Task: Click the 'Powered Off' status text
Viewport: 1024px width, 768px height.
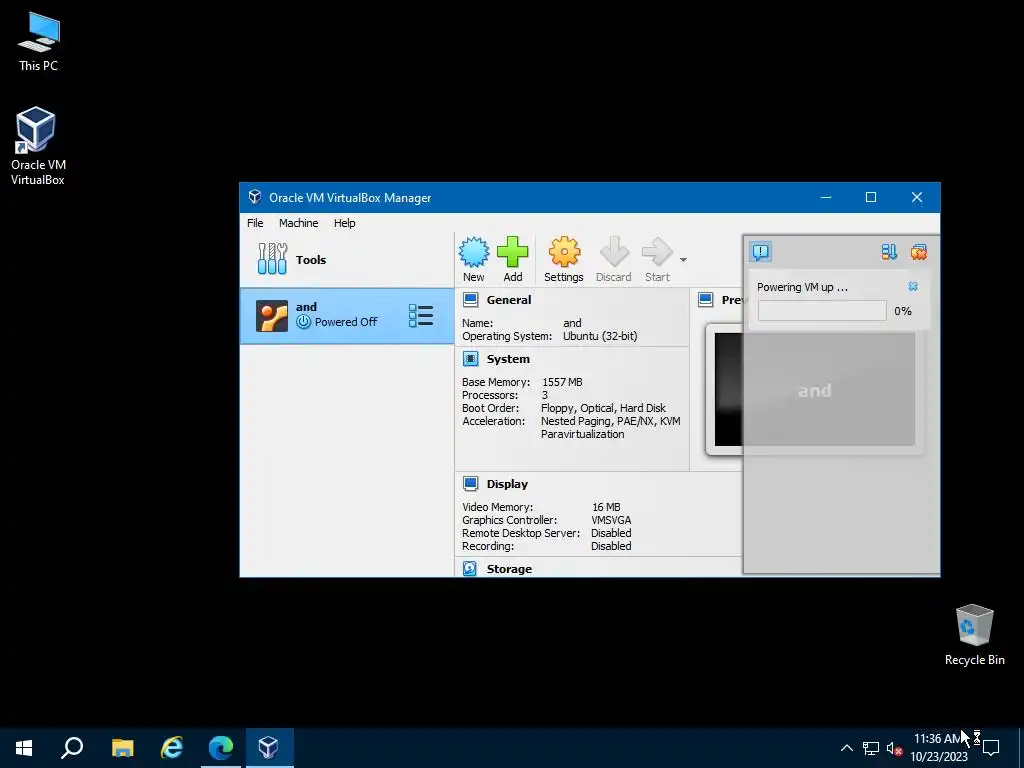Action: click(346, 322)
